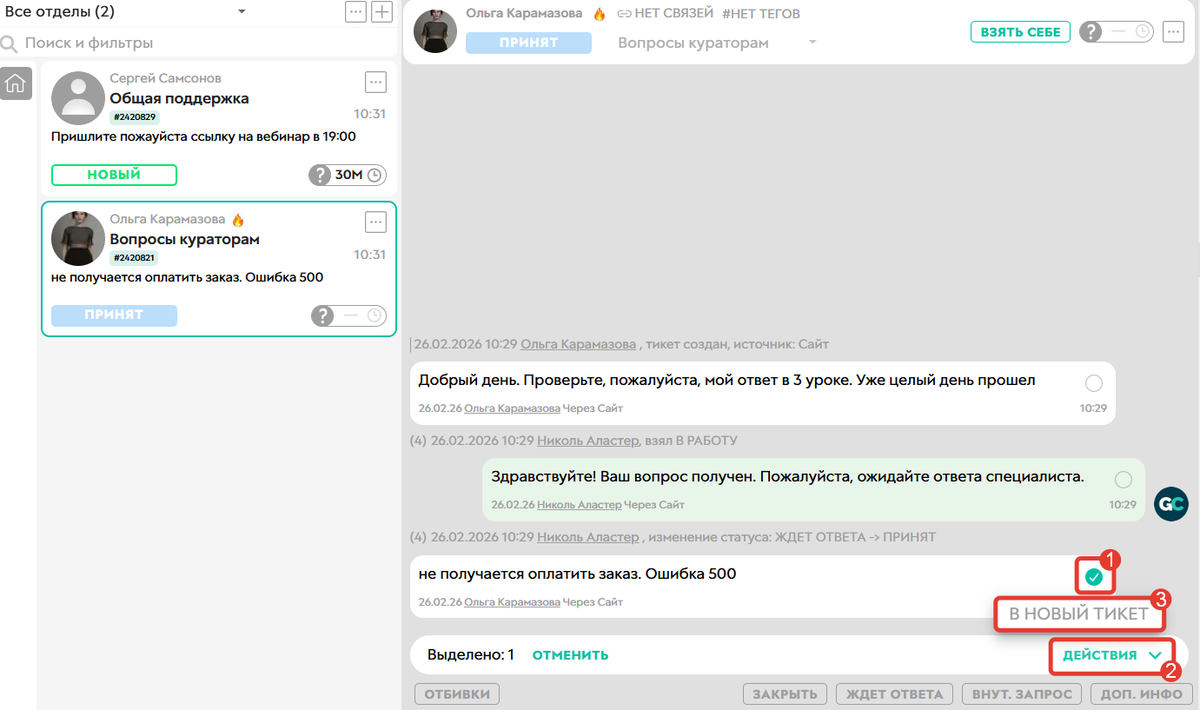Open Ольга Карамазова avatar in ticket list

pos(78,238)
